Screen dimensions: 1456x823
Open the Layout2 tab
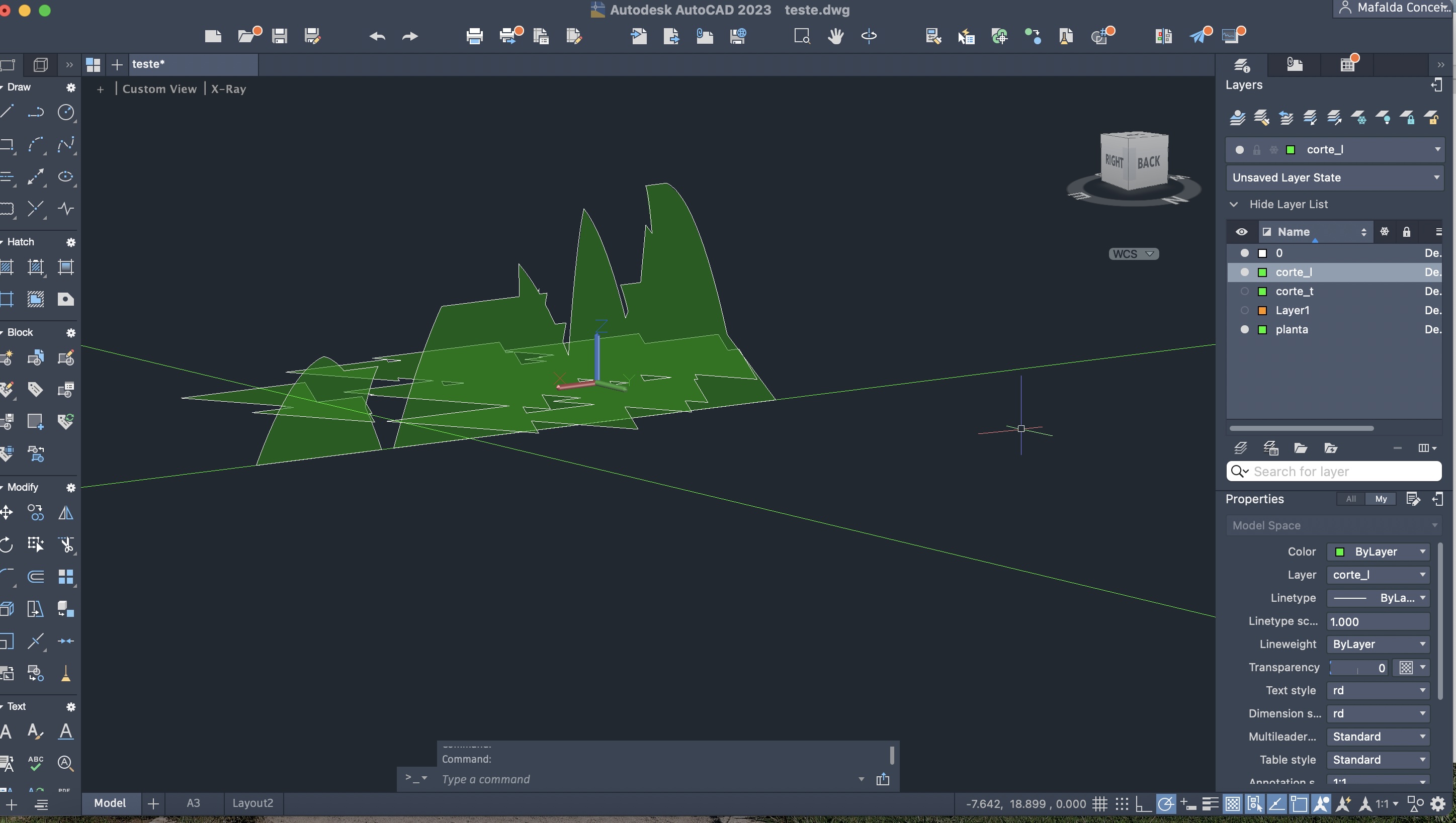click(253, 803)
